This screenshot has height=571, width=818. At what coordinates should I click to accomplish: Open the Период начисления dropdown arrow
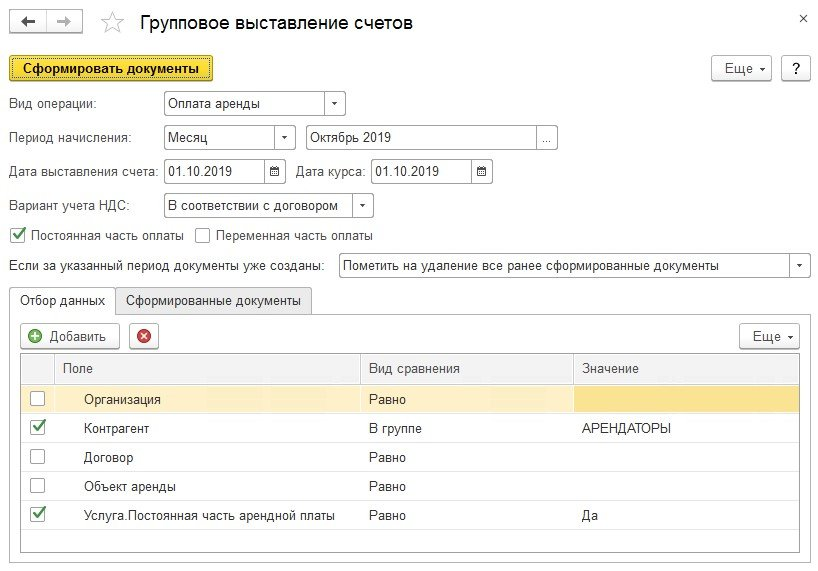(285, 138)
